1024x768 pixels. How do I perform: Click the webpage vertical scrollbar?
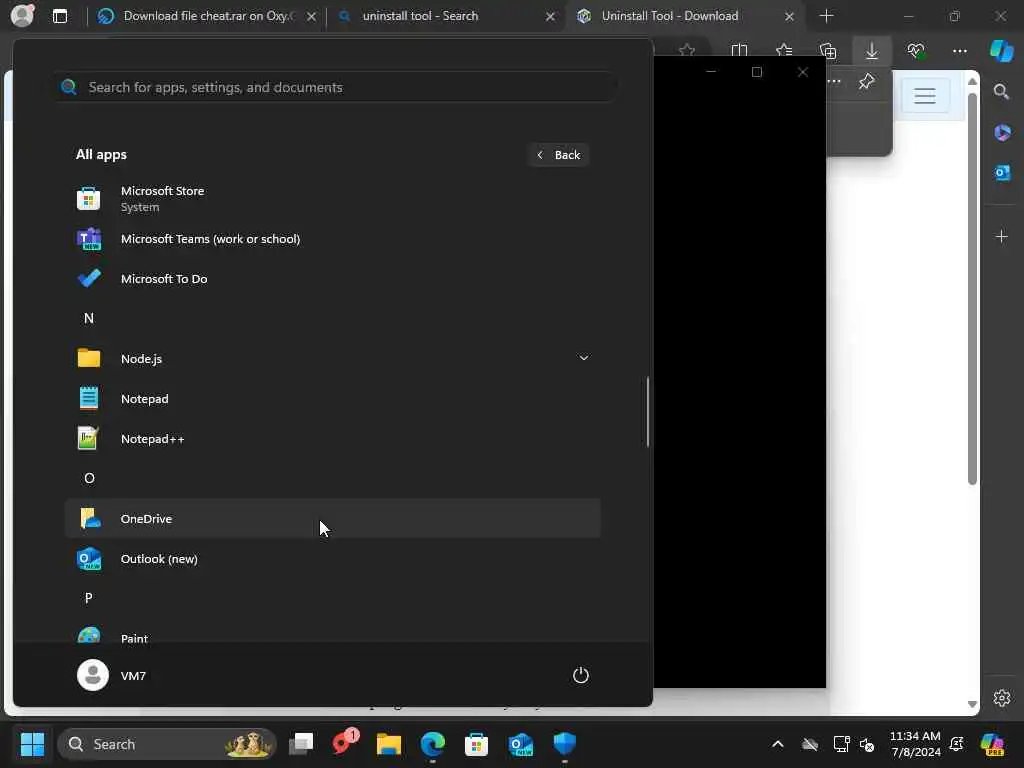click(972, 289)
